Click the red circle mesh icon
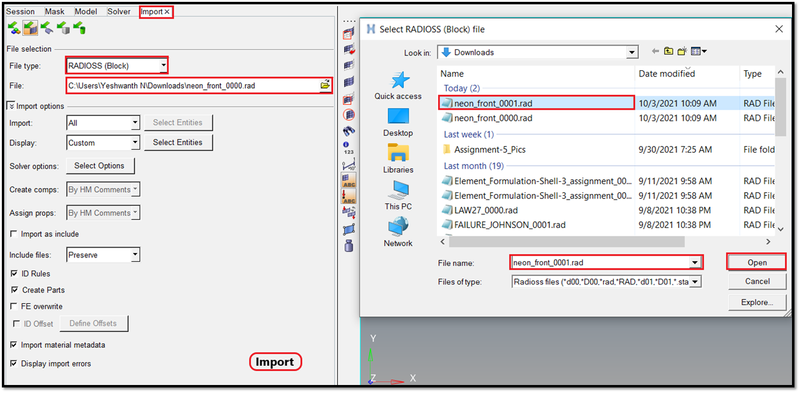800x393 pixels. (349, 114)
